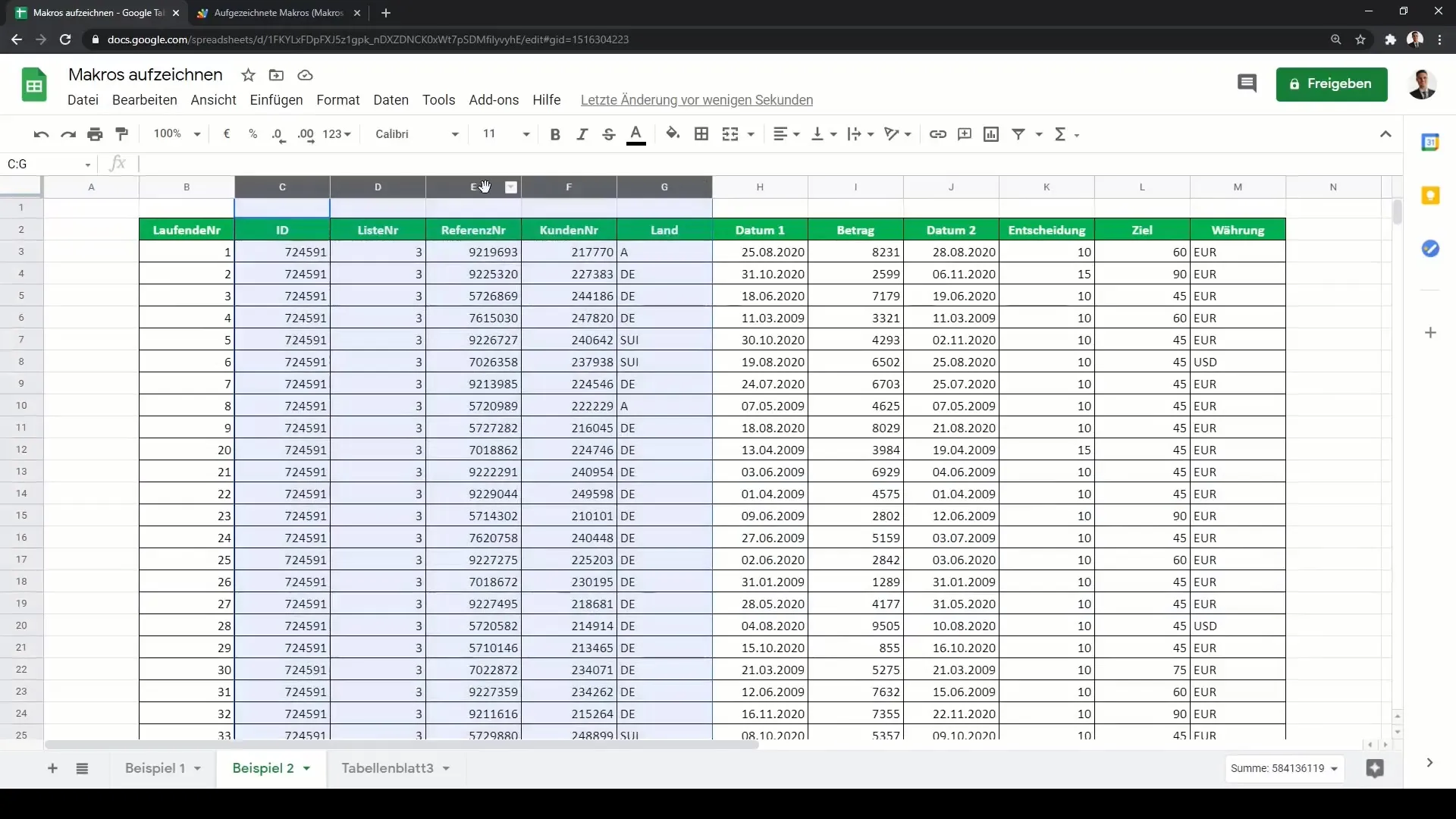Open vertical align dropdown
1456x819 pixels.
[x=824, y=134]
